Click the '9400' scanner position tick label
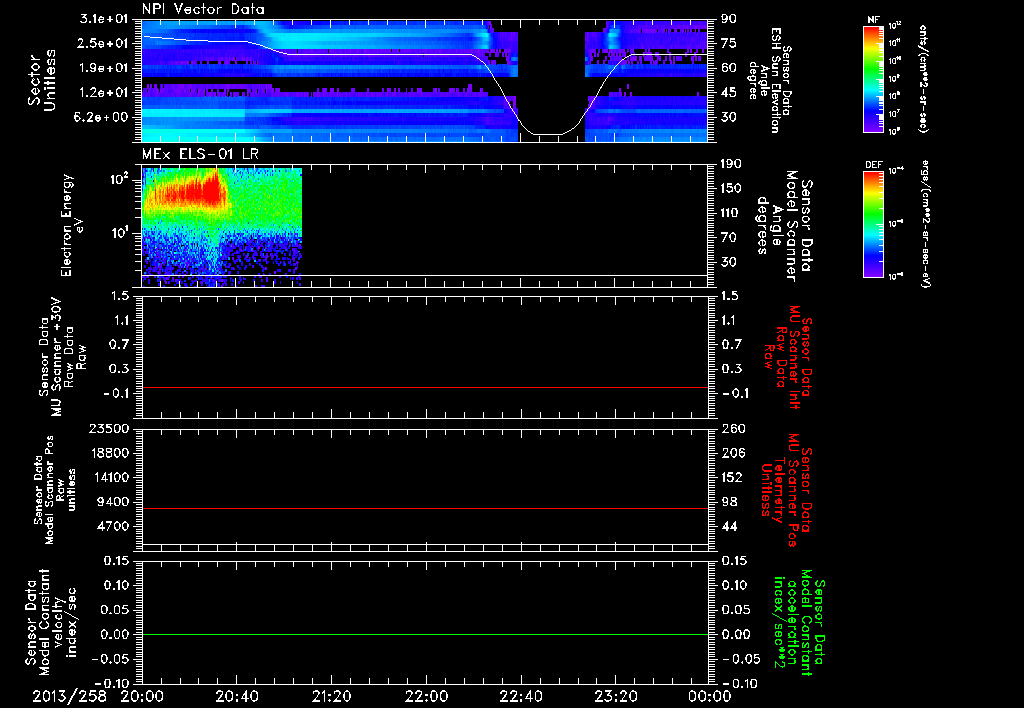 [113, 502]
